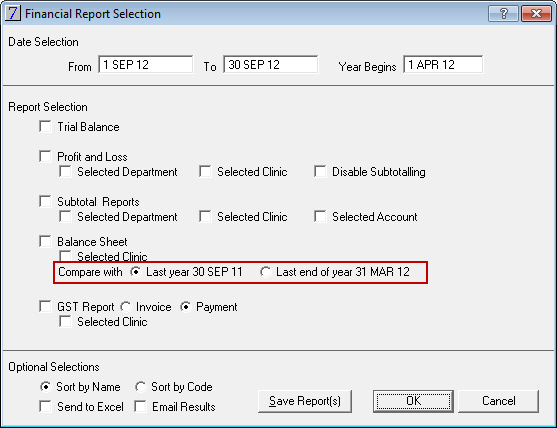Click the application icon in title bar
The height and width of the screenshot is (428, 557).
[13, 13]
